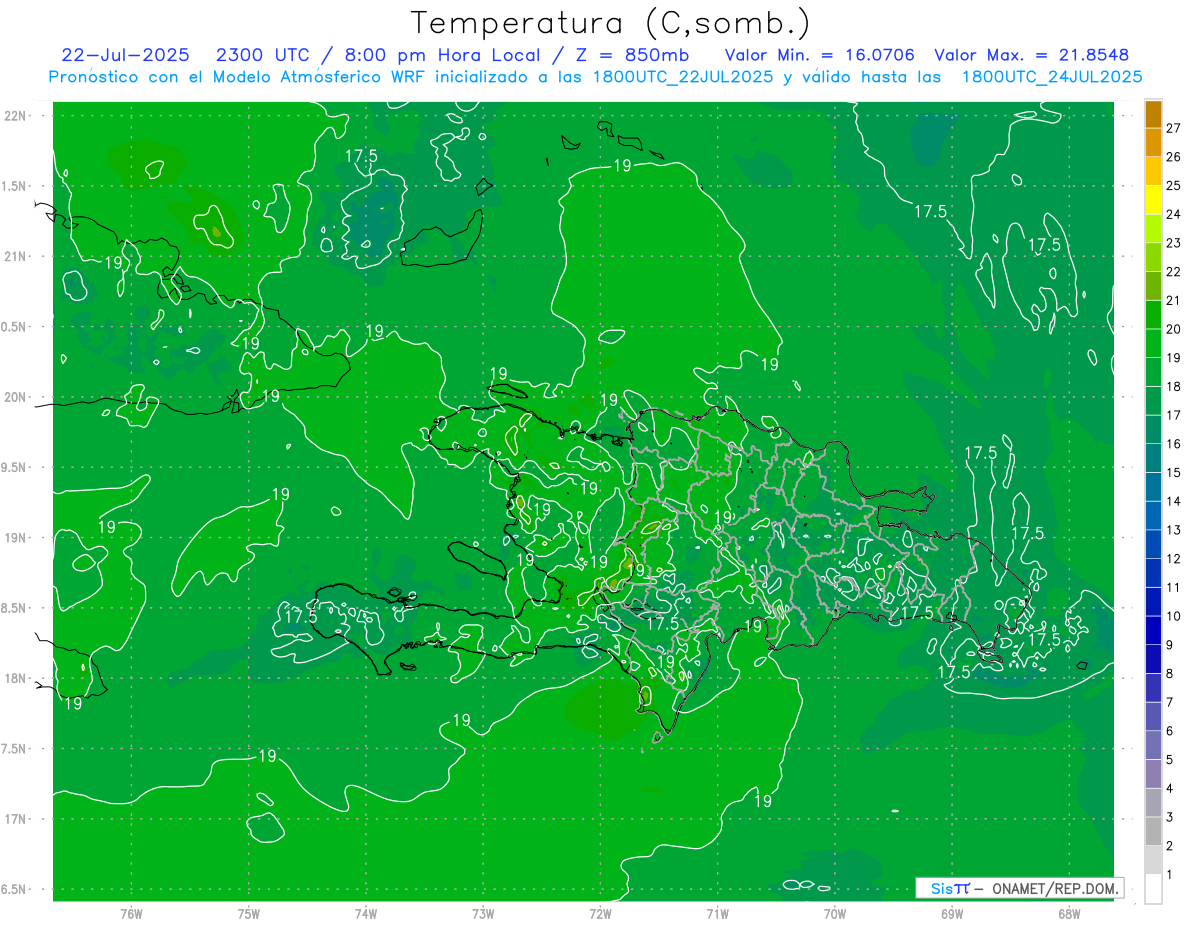Click the "70W" longitude axis label
Image resolution: width=1200 pixels, height=927 pixels.
pyautogui.click(x=835, y=914)
